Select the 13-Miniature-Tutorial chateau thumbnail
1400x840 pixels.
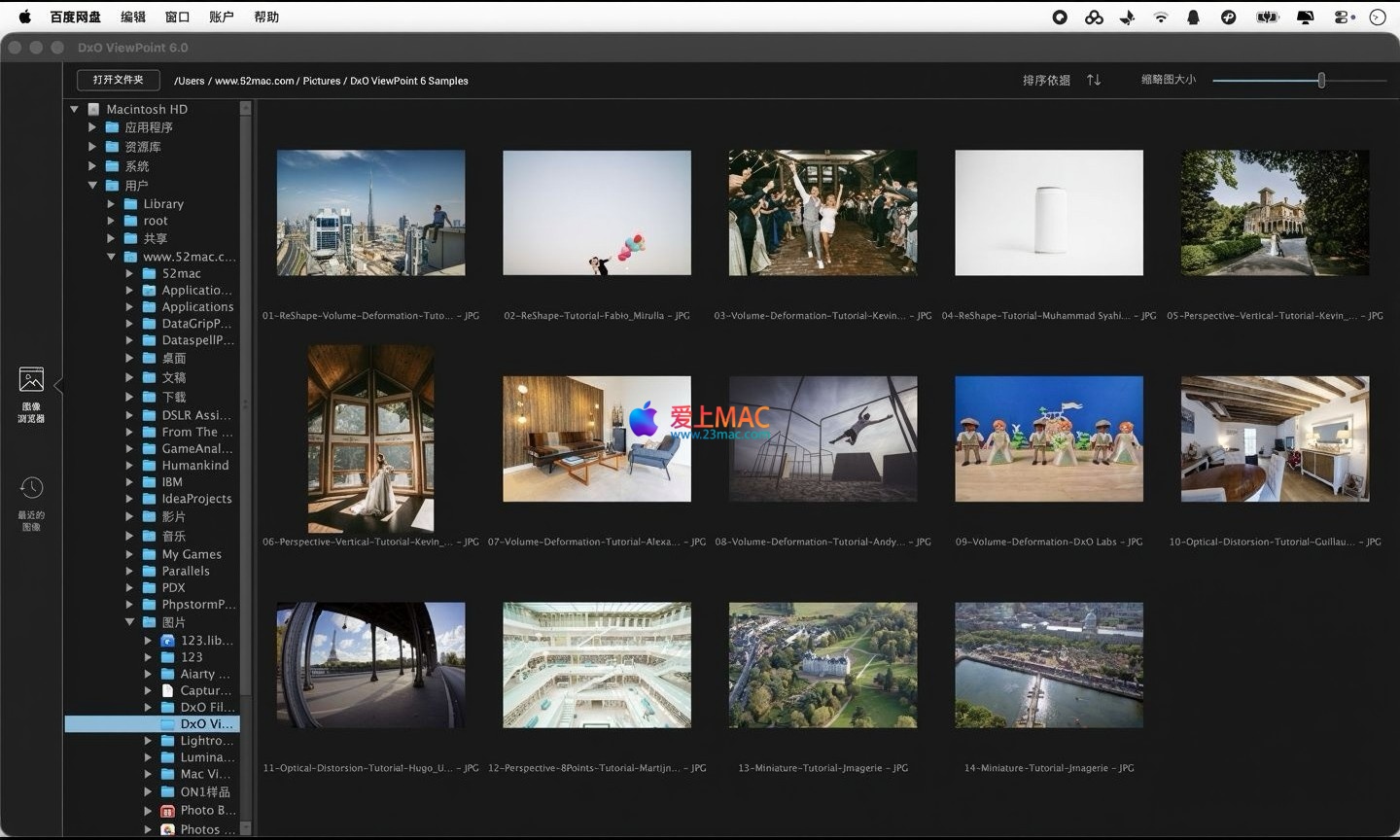[x=822, y=665]
